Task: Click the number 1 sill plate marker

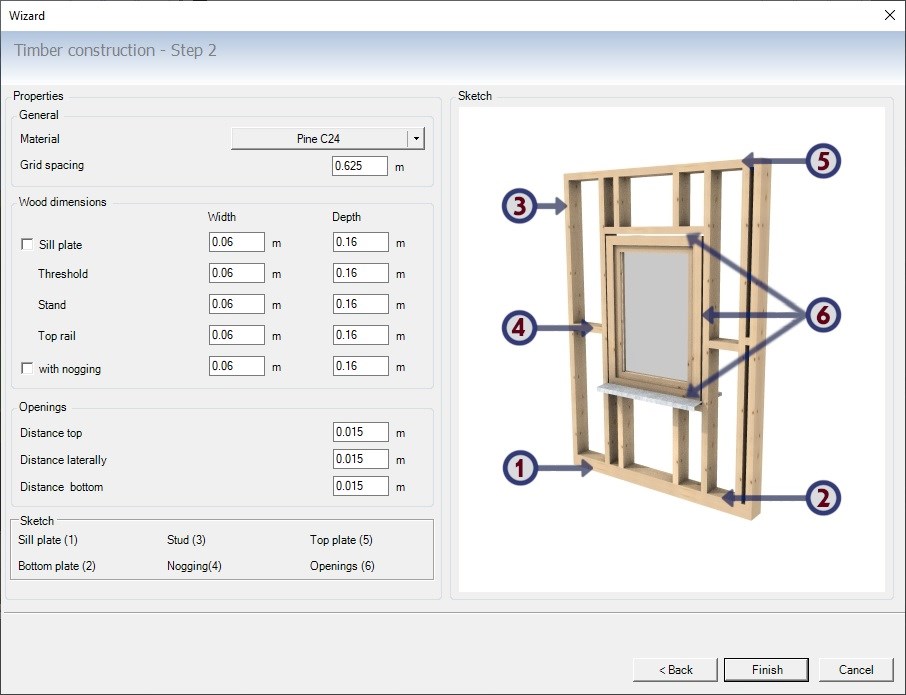Action: (x=521, y=467)
